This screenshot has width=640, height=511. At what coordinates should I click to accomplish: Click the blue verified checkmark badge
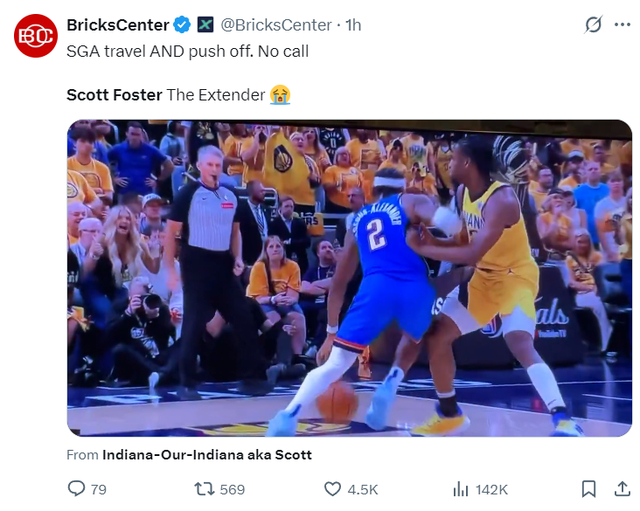[x=182, y=24]
